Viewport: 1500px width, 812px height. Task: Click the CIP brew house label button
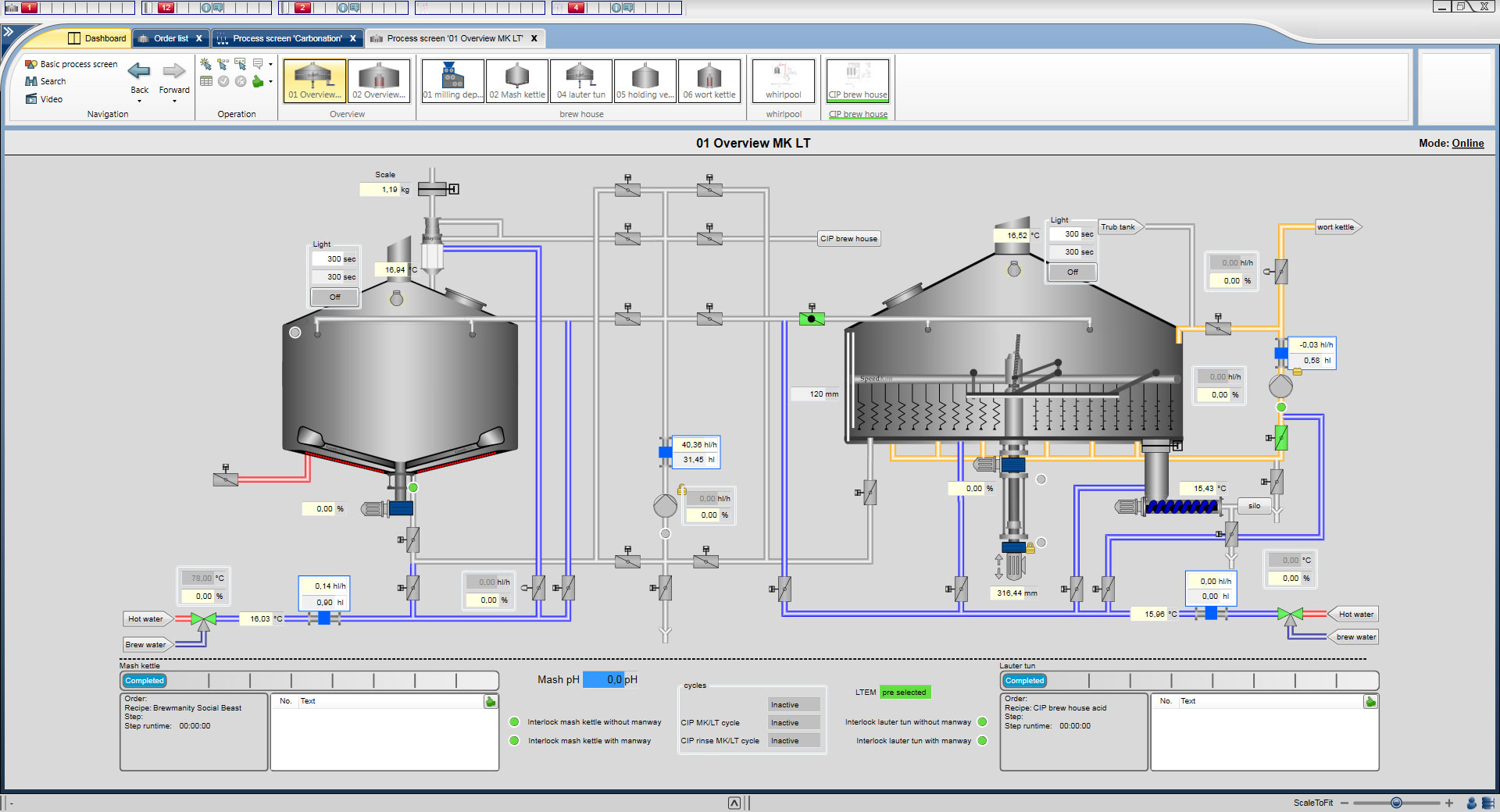849,239
